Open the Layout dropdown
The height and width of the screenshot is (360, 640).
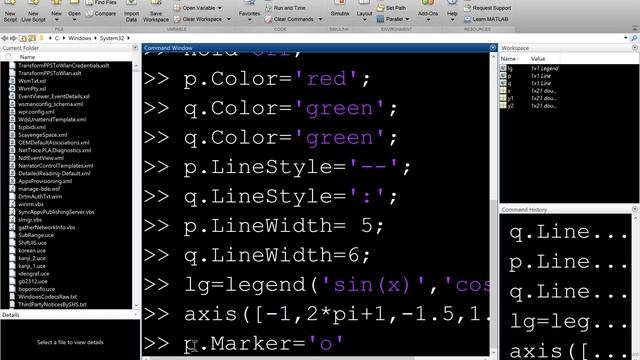(364, 11)
